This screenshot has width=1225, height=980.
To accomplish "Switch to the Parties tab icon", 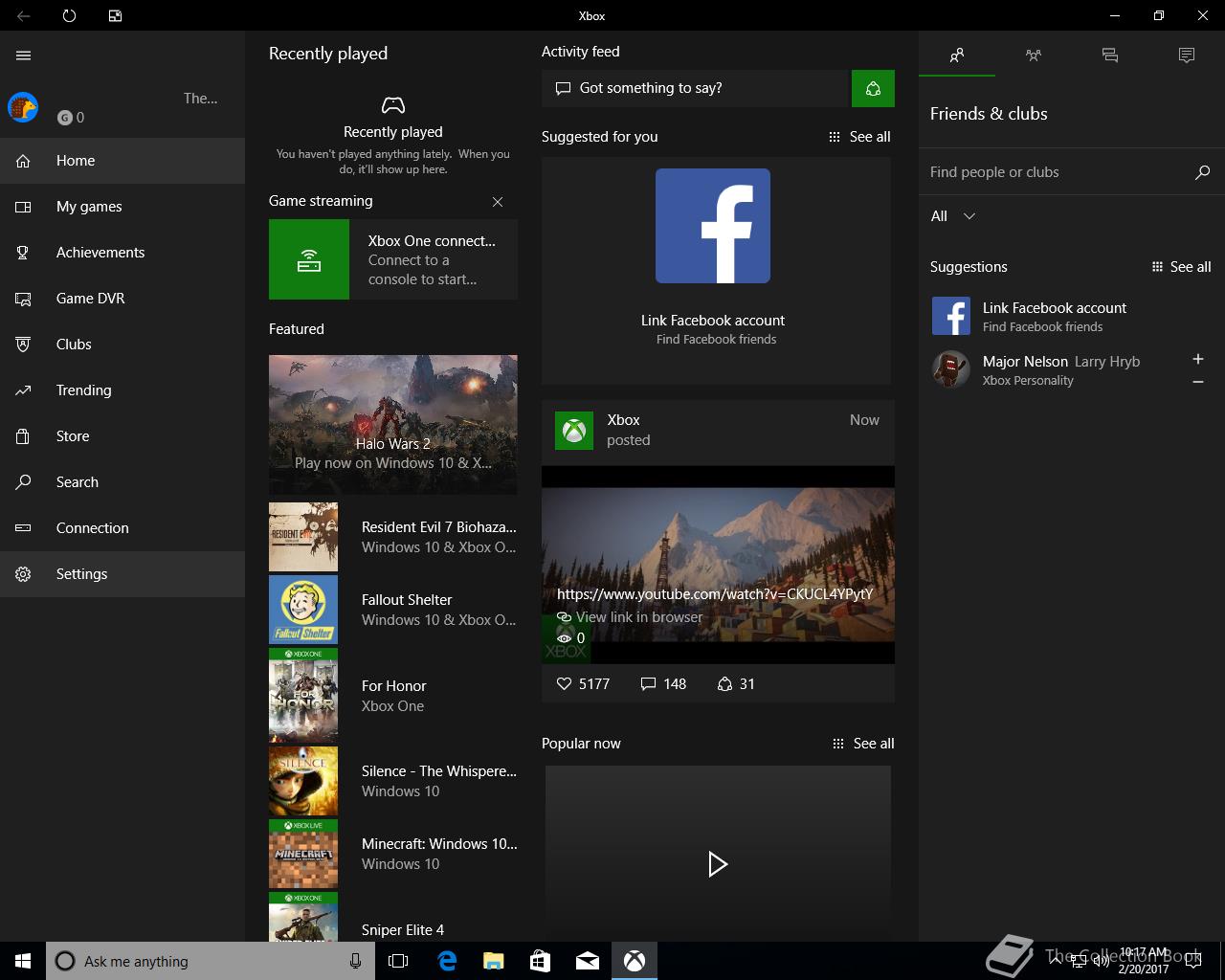I will pos(1034,56).
